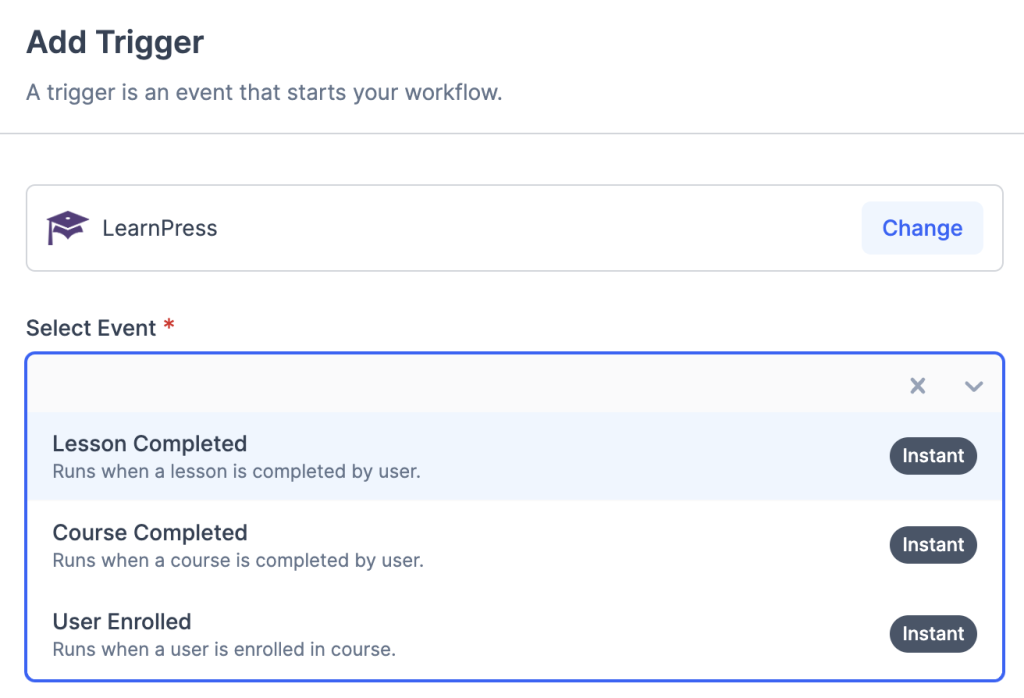Collapse the Select Event dropdown chevron
This screenshot has height=698, width=1024.
pos(974,386)
